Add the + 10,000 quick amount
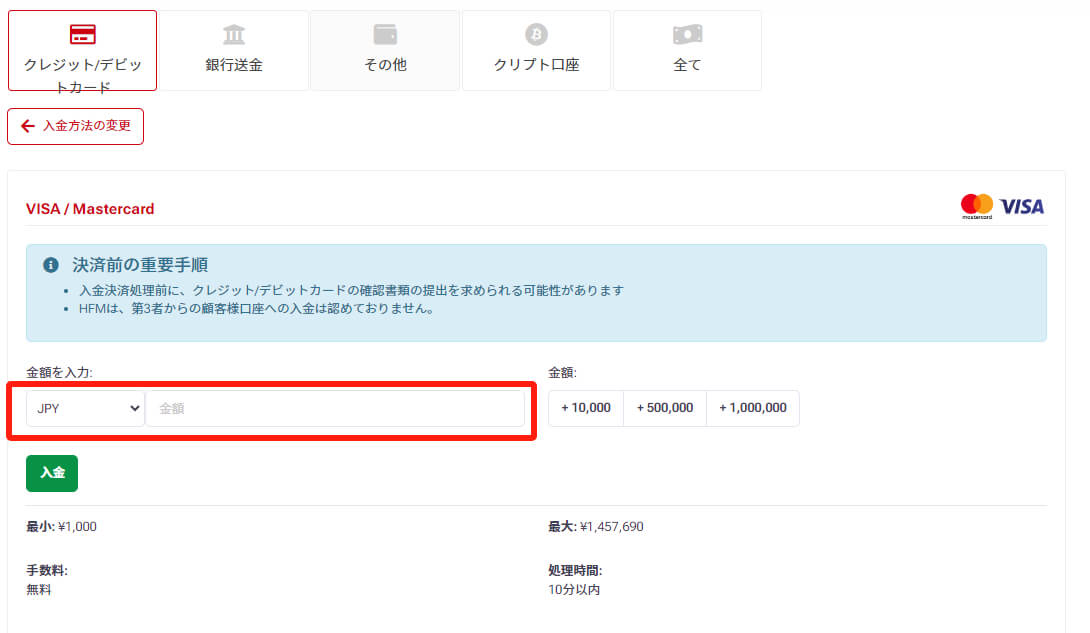The height and width of the screenshot is (633, 1090). coord(586,408)
